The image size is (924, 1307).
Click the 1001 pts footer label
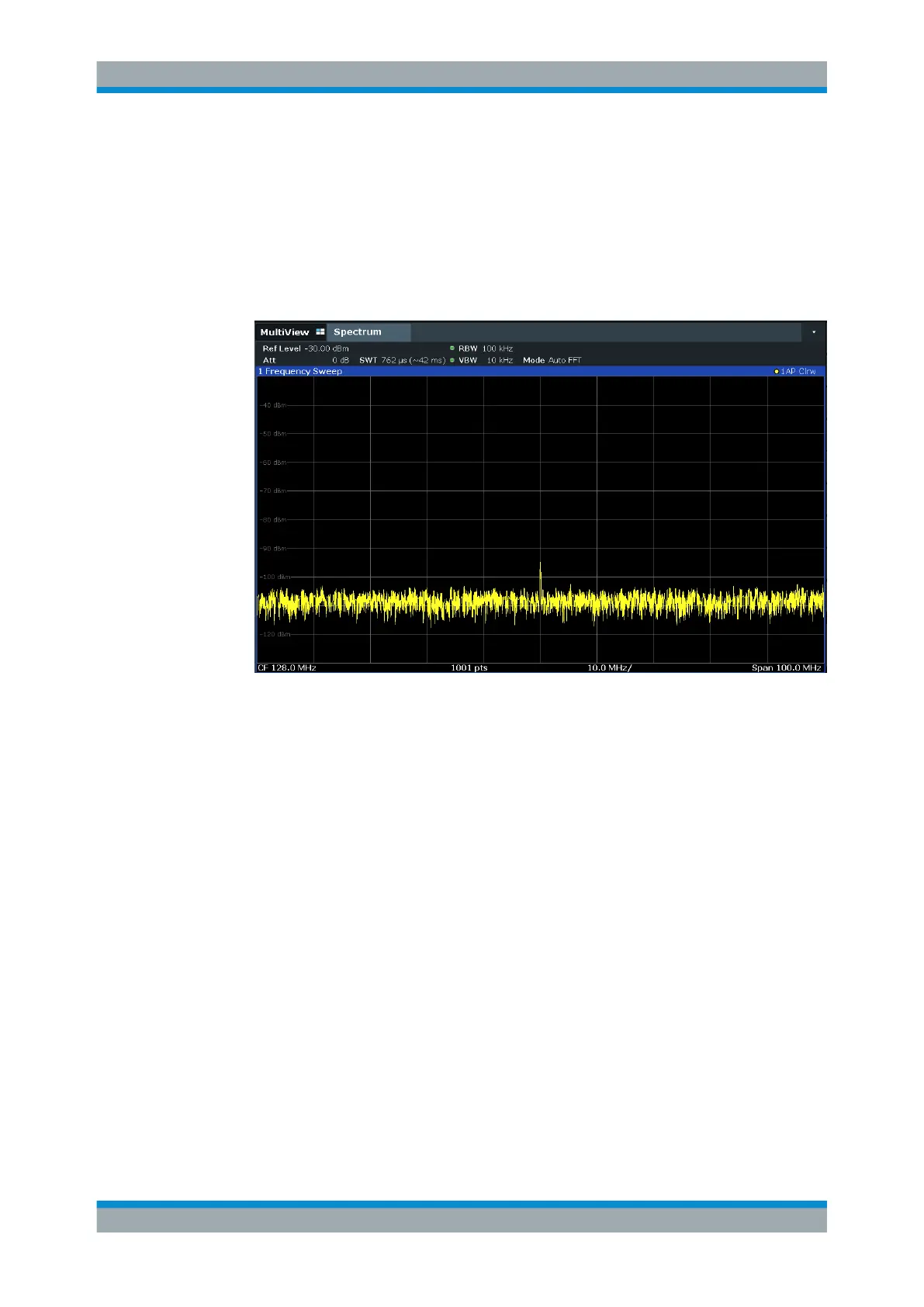tap(469, 667)
